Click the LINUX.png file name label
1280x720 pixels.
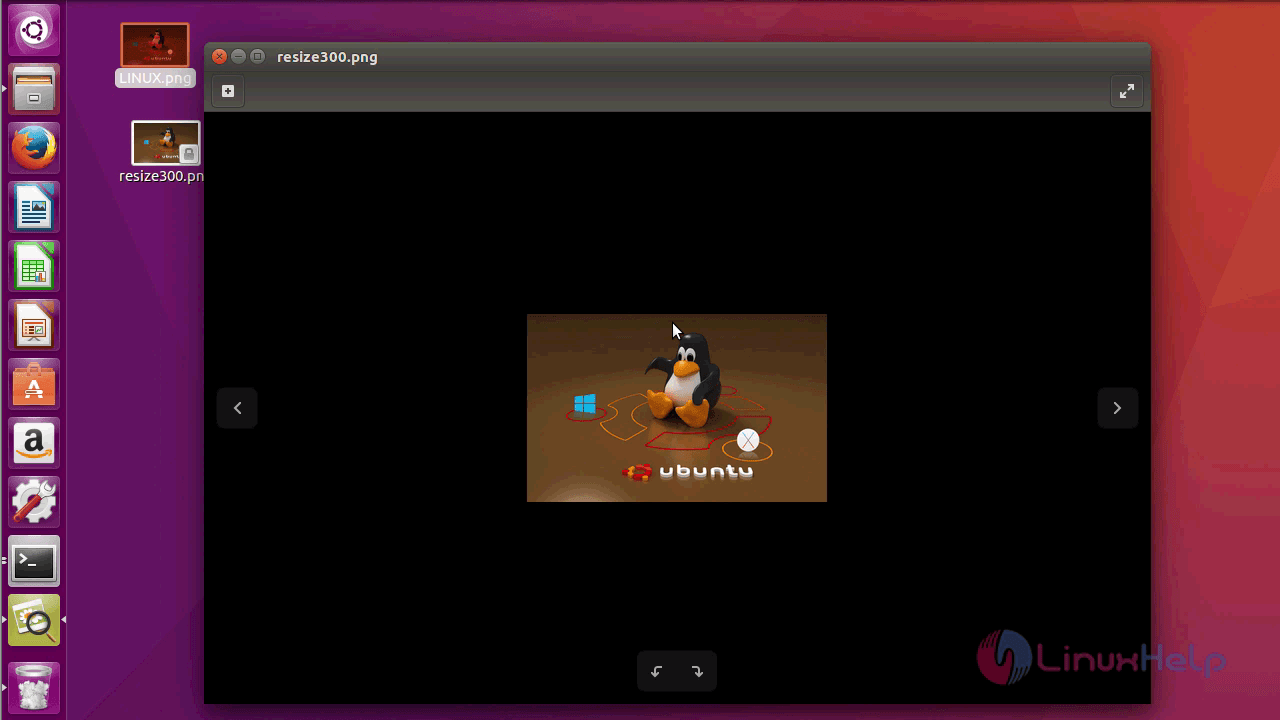pos(155,78)
